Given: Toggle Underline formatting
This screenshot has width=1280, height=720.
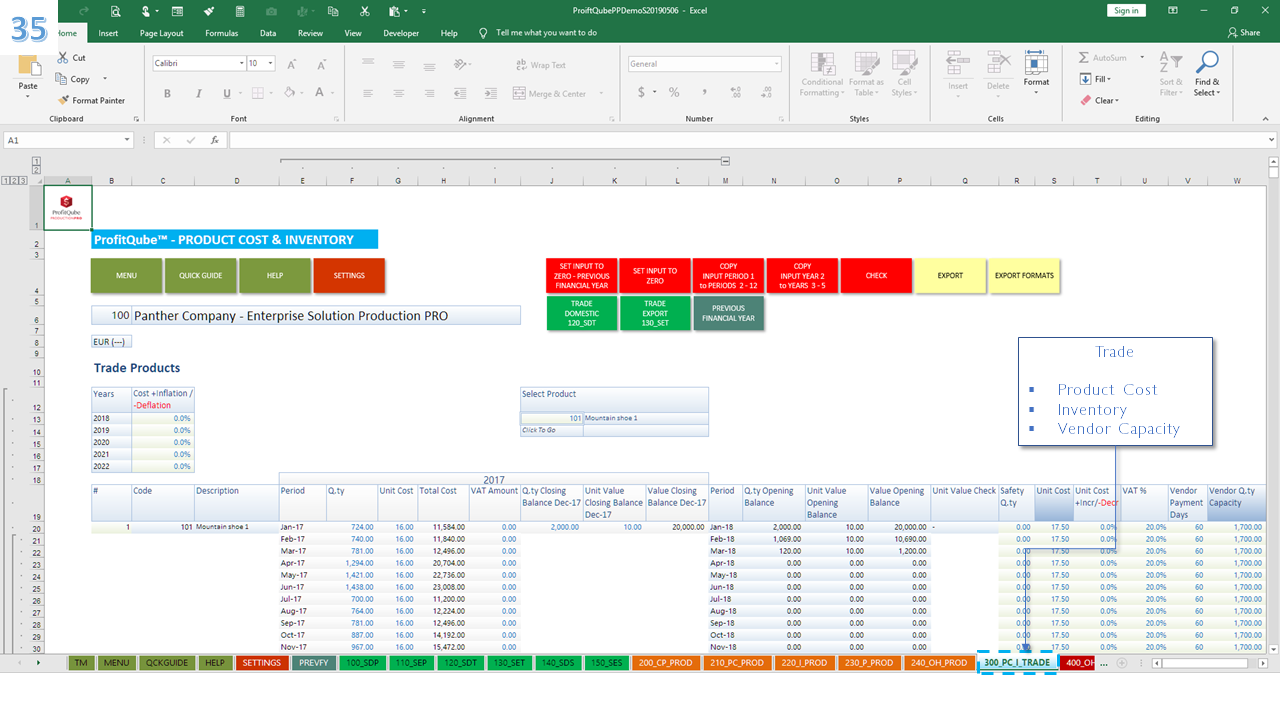Looking at the screenshot, I should pos(227,94).
